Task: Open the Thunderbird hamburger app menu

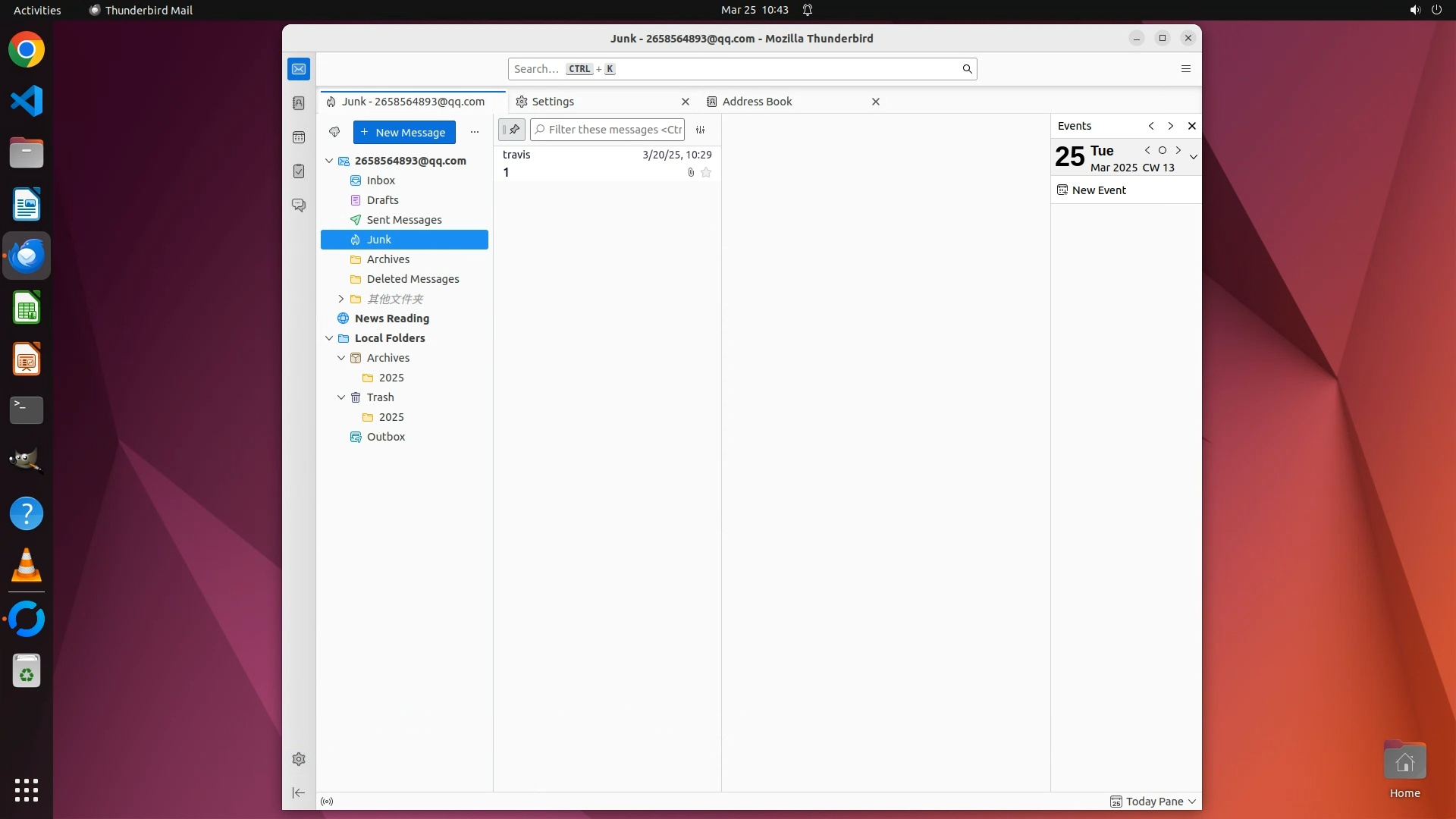Action: 1186,69
